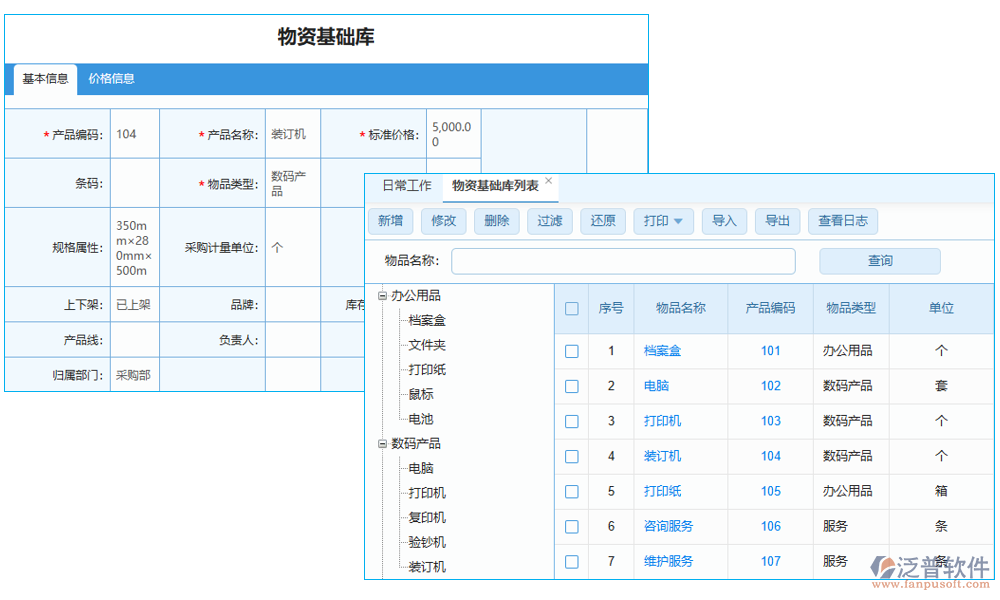Open the 打印 print dropdown menu
1000x600 pixels.
click(x=663, y=221)
